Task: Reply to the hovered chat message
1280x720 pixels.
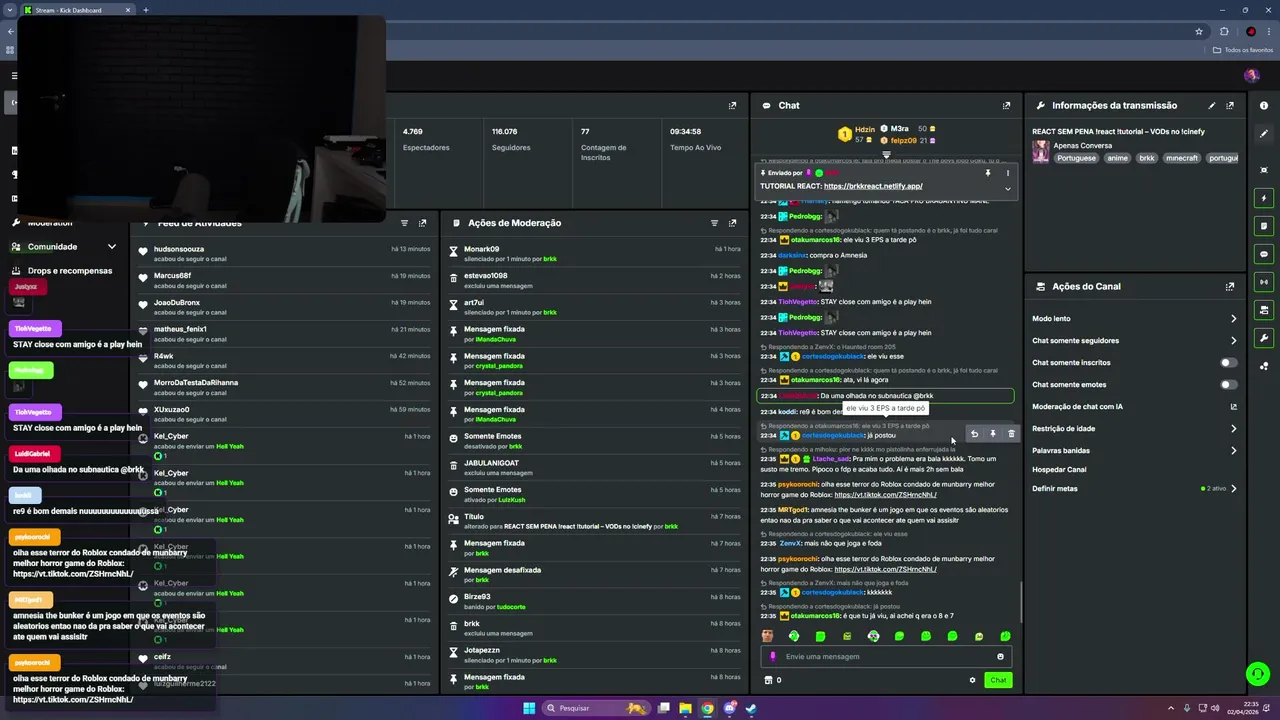Action: (974, 434)
